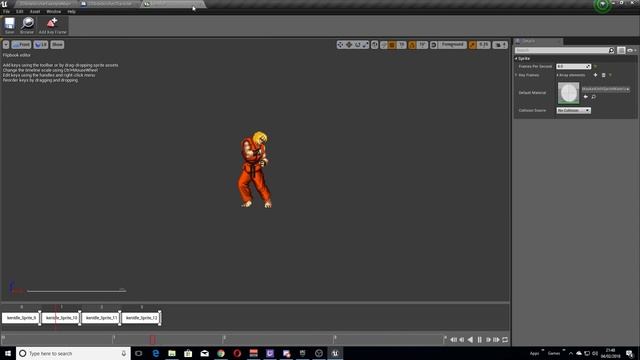Click the Save toolbar button
The width and height of the screenshot is (640, 360).
click(x=9, y=26)
